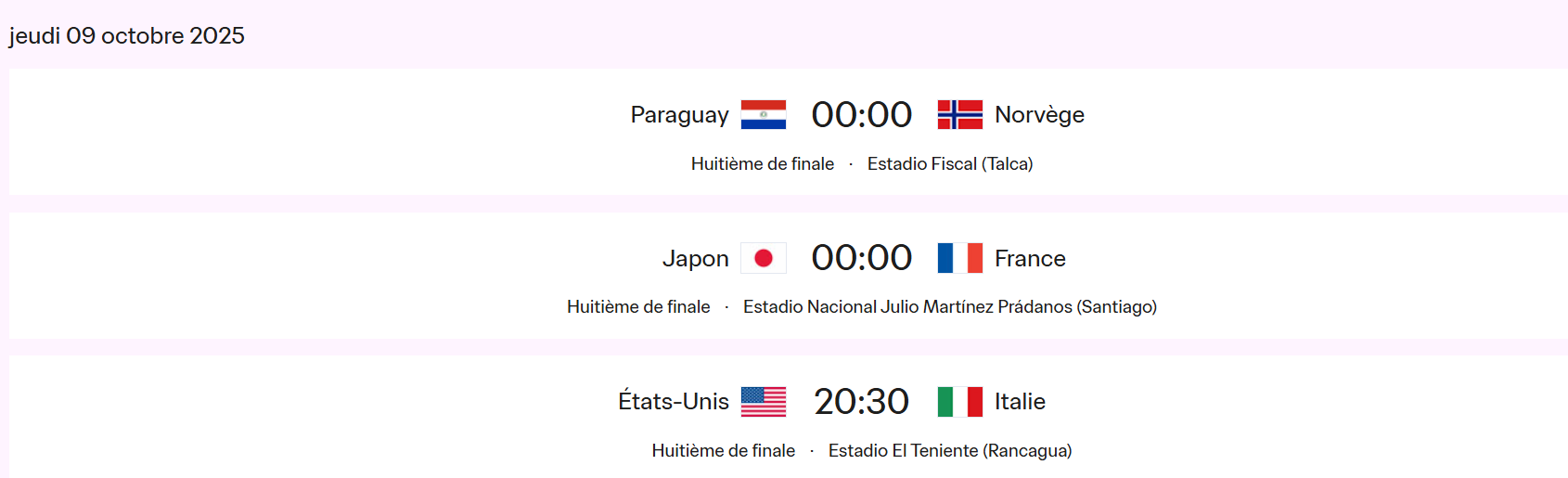Open the Norvège team name link
Viewport: 1568px width, 478px height.
(x=1039, y=115)
